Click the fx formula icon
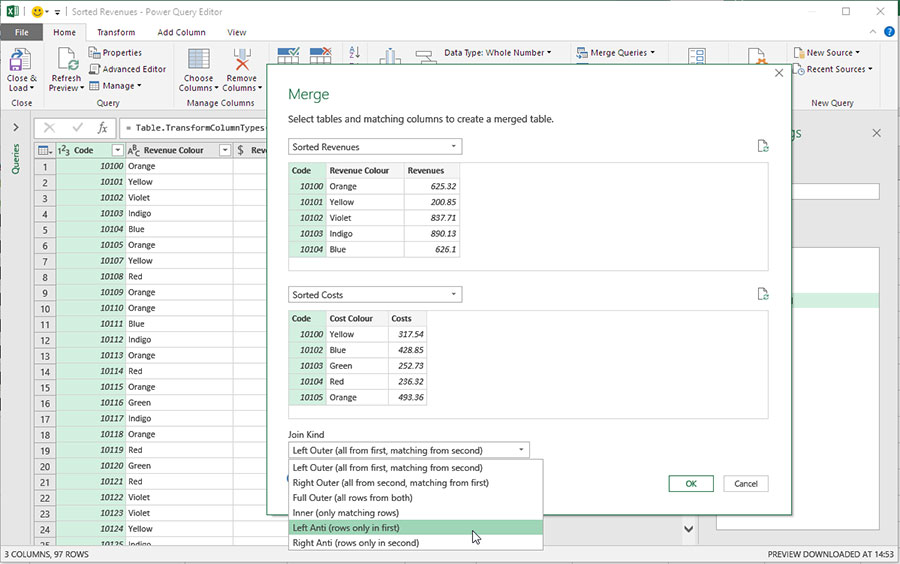Image resolution: width=900 pixels, height=564 pixels. pos(102,127)
